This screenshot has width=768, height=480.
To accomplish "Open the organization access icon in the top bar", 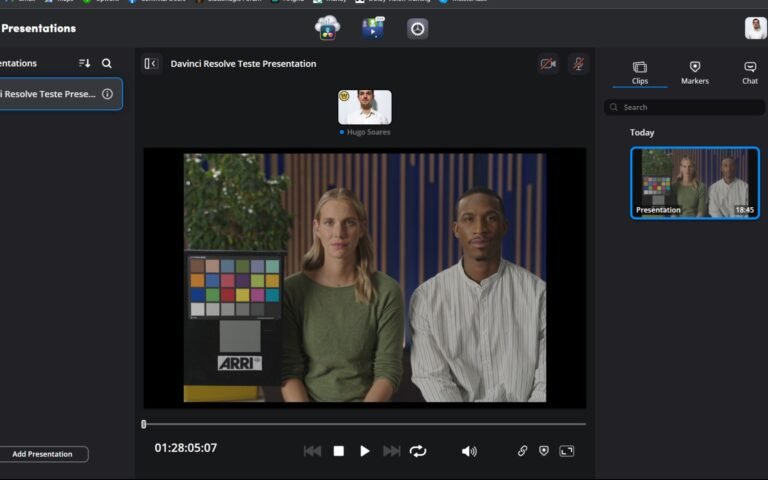I will coord(417,29).
